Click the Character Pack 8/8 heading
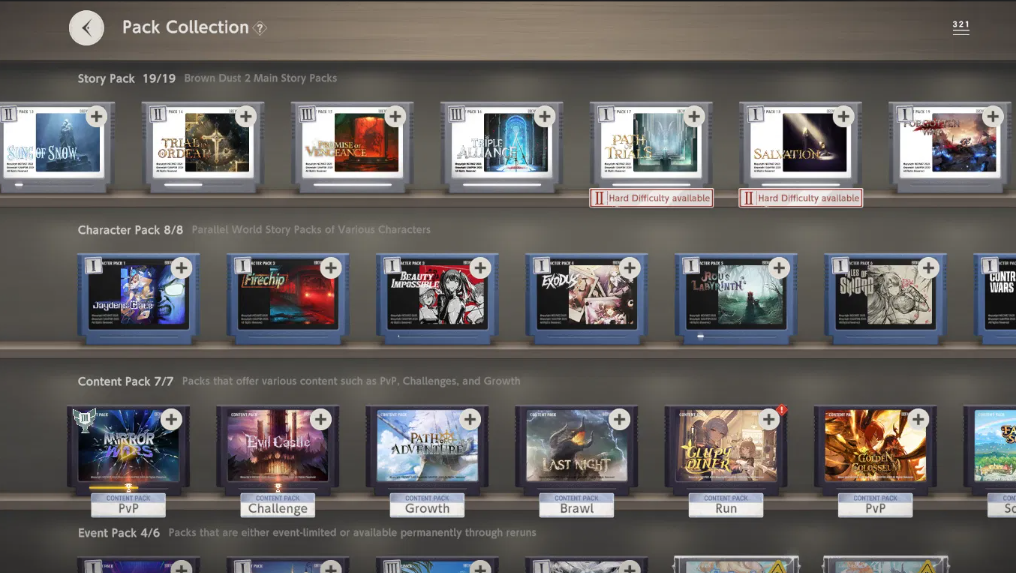 130,230
